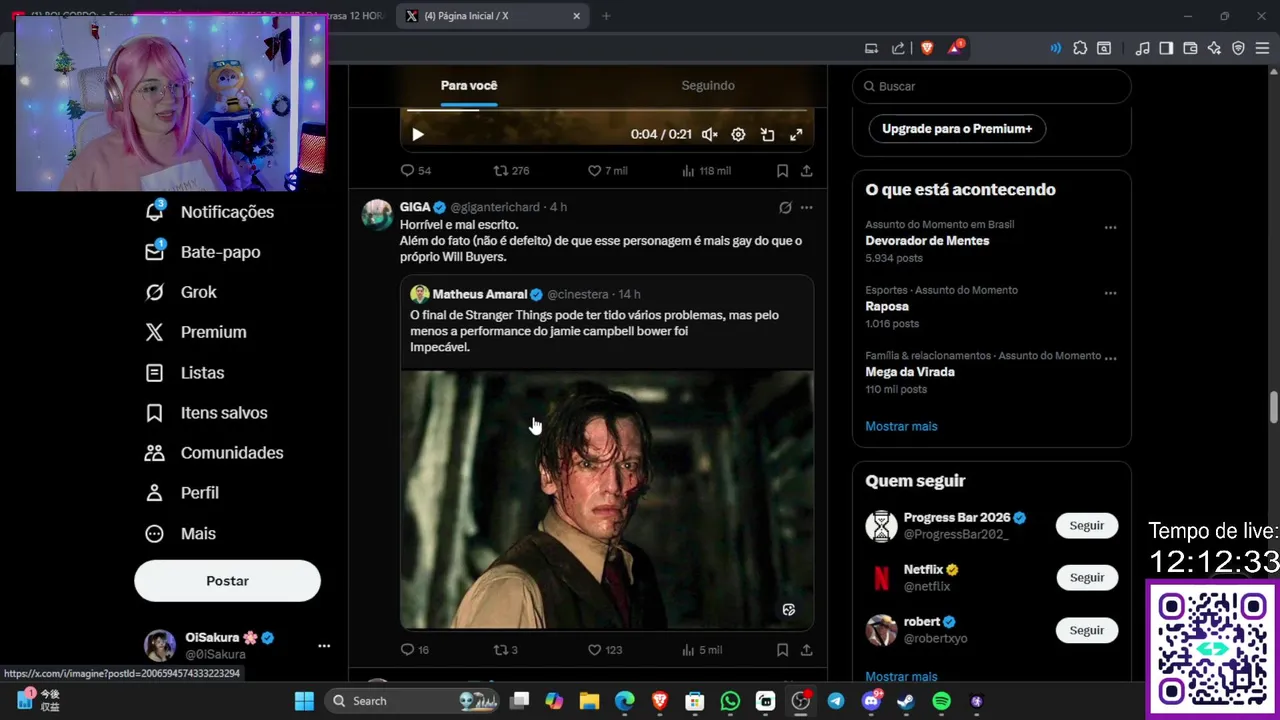The height and width of the screenshot is (720, 1280).
Task: Like the video post with 7 mil likes
Action: click(x=607, y=171)
